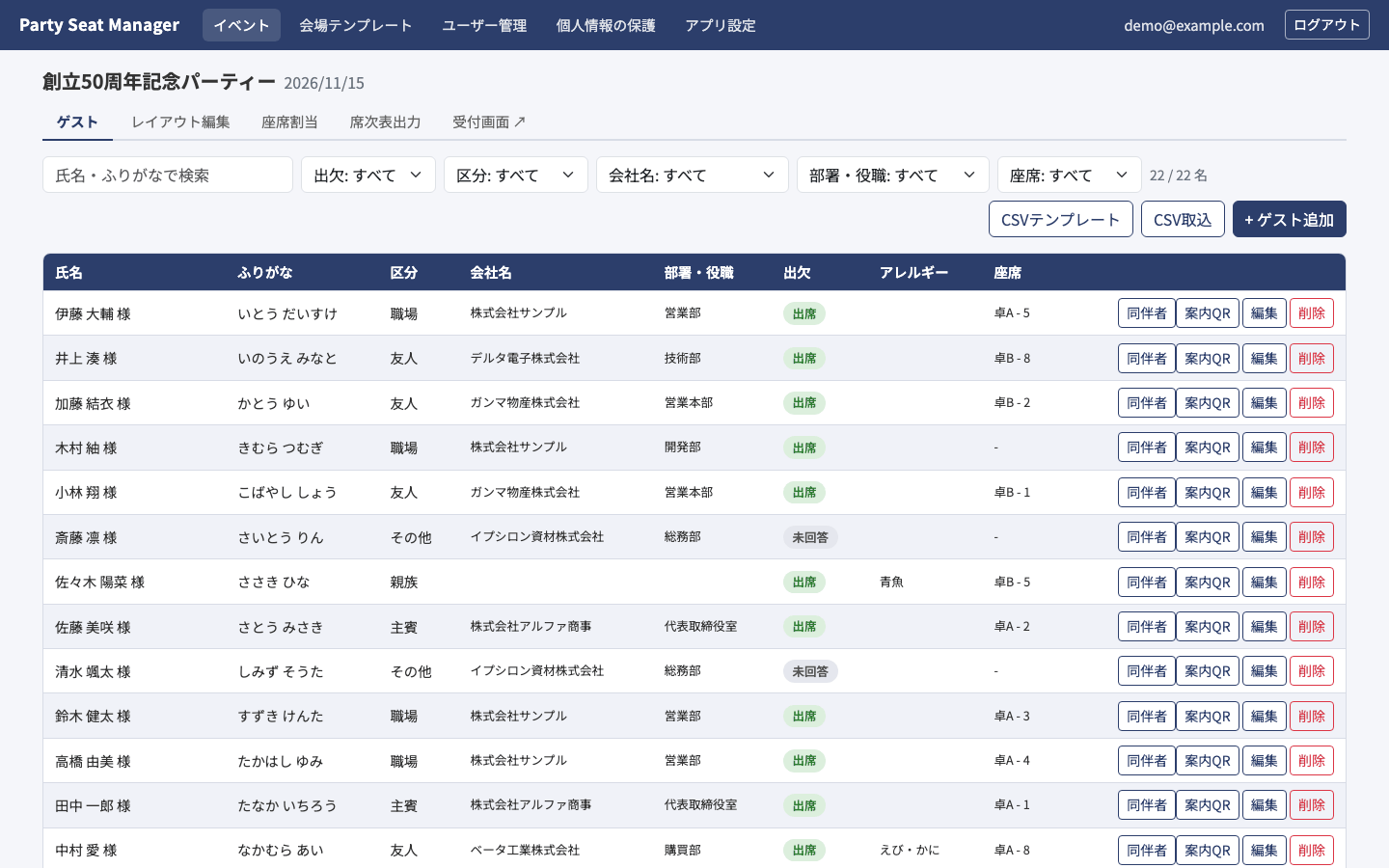The height and width of the screenshot is (868, 1389).
Task: Show 案内QR for 斎藤 凛
Action: click(1207, 537)
